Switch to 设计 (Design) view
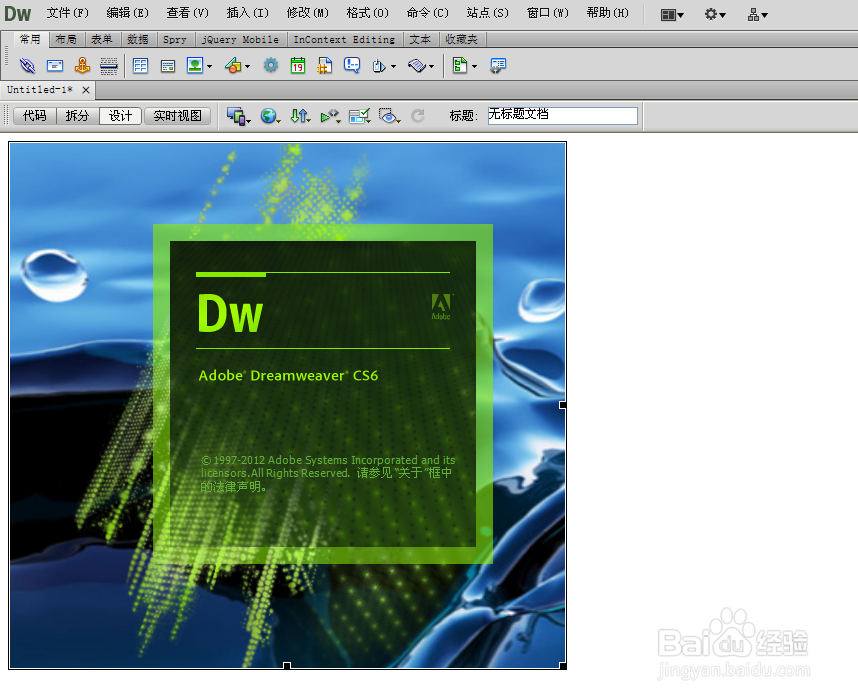The width and height of the screenshot is (858, 699). pyautogui.click(x=120, y=116)
